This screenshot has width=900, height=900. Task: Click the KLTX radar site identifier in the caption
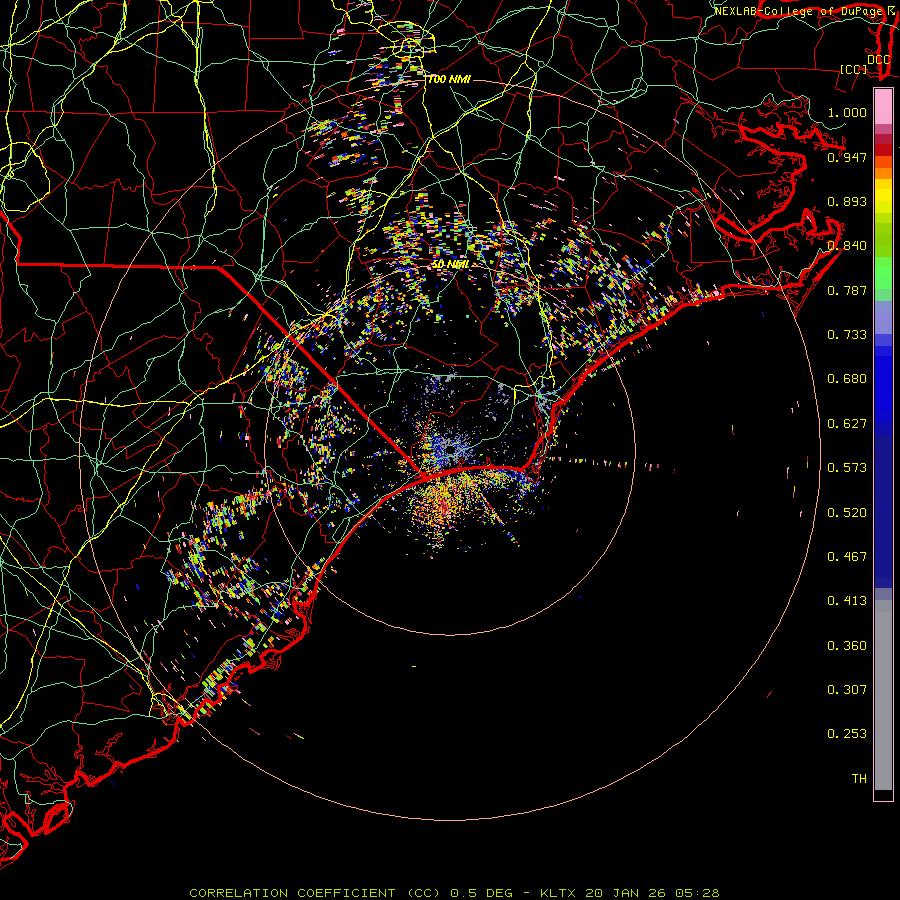click(x=559, y=893)
